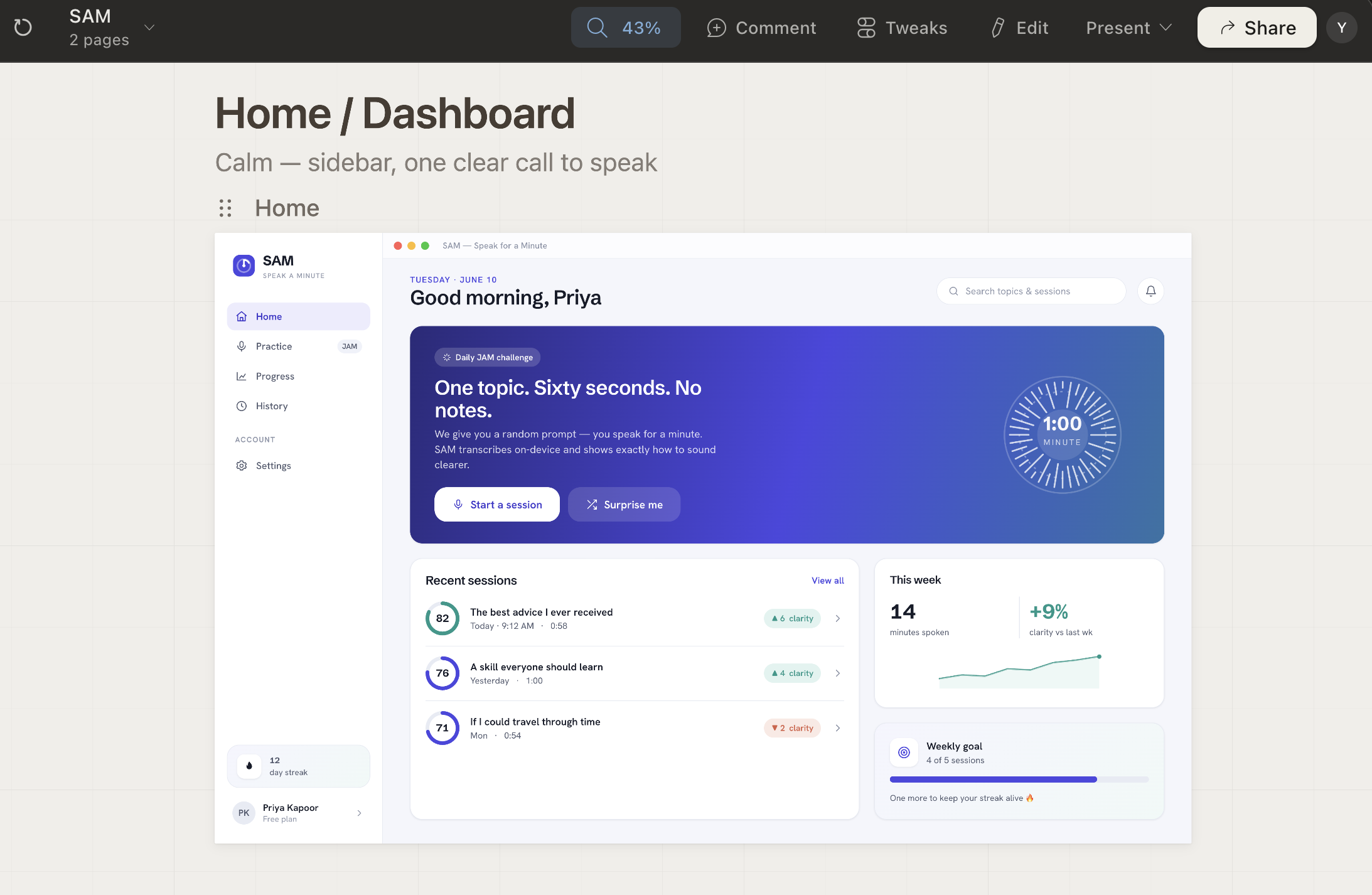Open session A skill everyone should learn
The height and width of the screenshot is (895, 1372).
[634, 673]
